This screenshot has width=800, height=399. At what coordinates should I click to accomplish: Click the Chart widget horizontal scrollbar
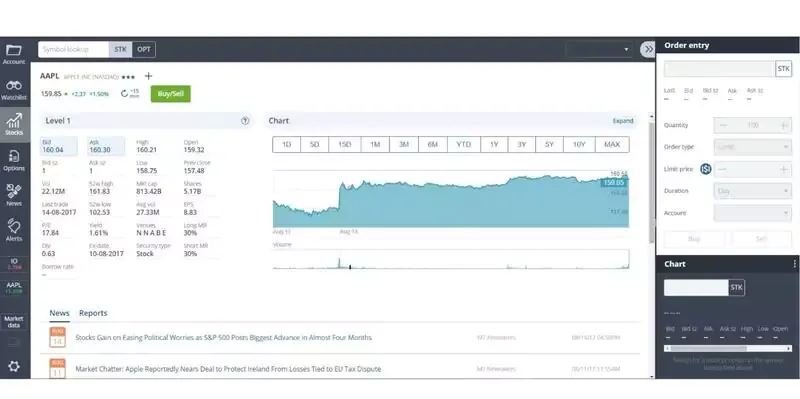[728, 348]
